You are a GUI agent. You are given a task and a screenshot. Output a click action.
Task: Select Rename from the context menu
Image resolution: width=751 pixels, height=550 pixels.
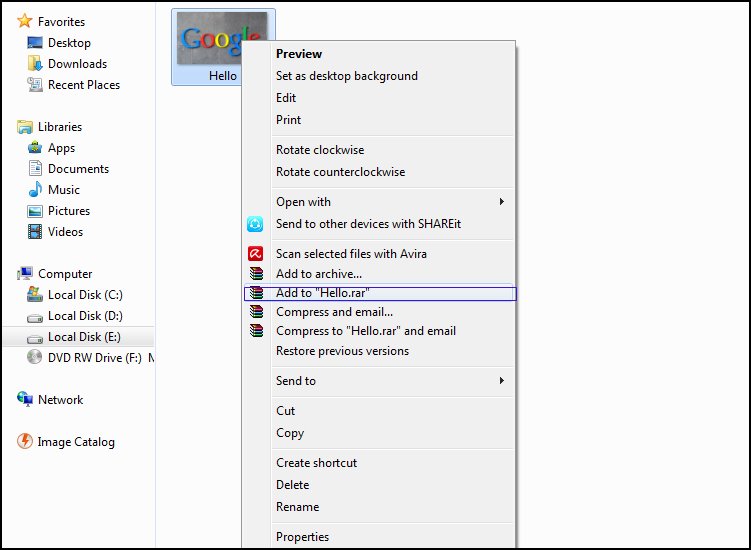[378, 507]
